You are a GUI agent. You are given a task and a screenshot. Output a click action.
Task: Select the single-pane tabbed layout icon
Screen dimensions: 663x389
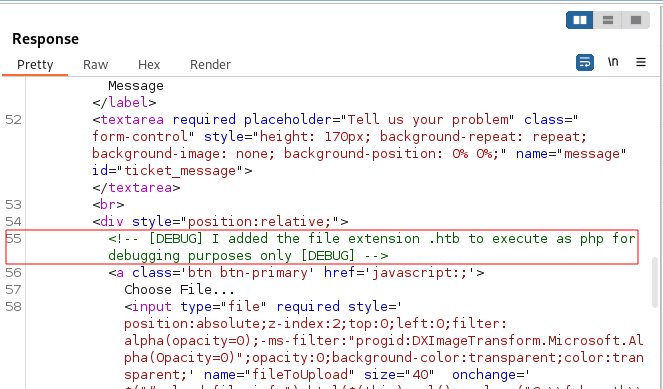pyautogui.click(x=636, y=20)
